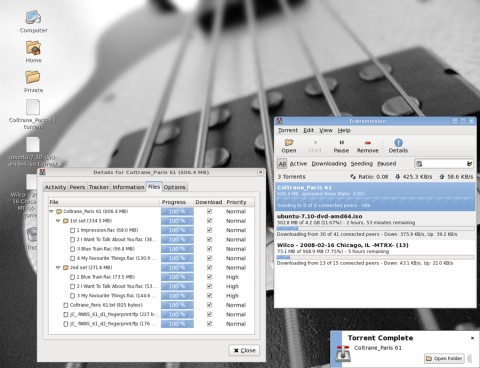Uncheck download for 1 Impression.flac
This screenshot has width=480, height=368.
tap(209, 230)
